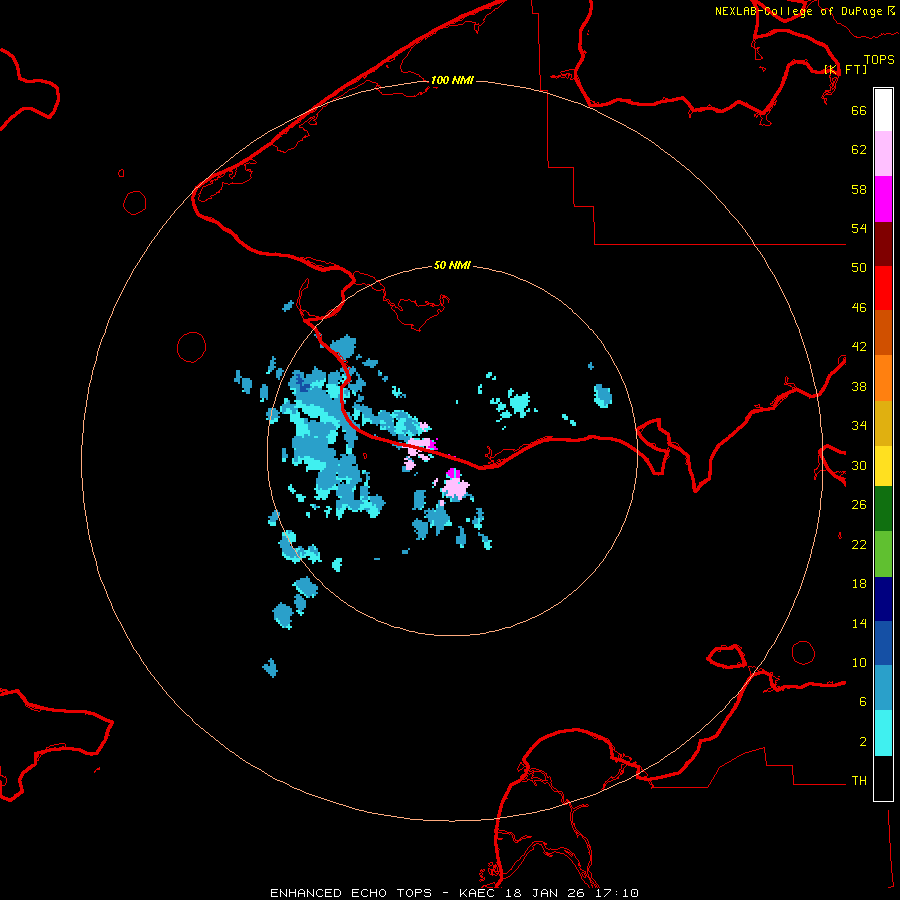Click the "18 JAN 26" date in the caption
Image resolution: width=900 pixels, height=900 pixels.
point(545,893)
